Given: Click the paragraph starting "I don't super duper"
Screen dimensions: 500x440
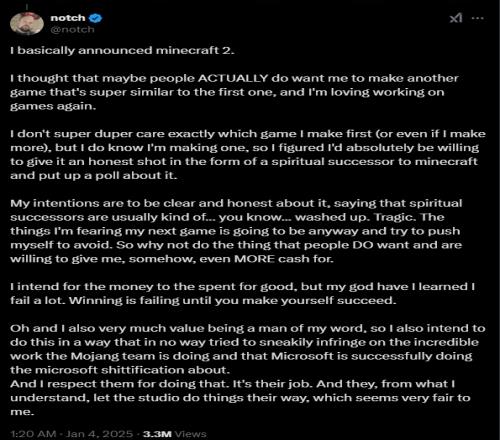Looking at the screenshot, I should [x=248, y=155].
